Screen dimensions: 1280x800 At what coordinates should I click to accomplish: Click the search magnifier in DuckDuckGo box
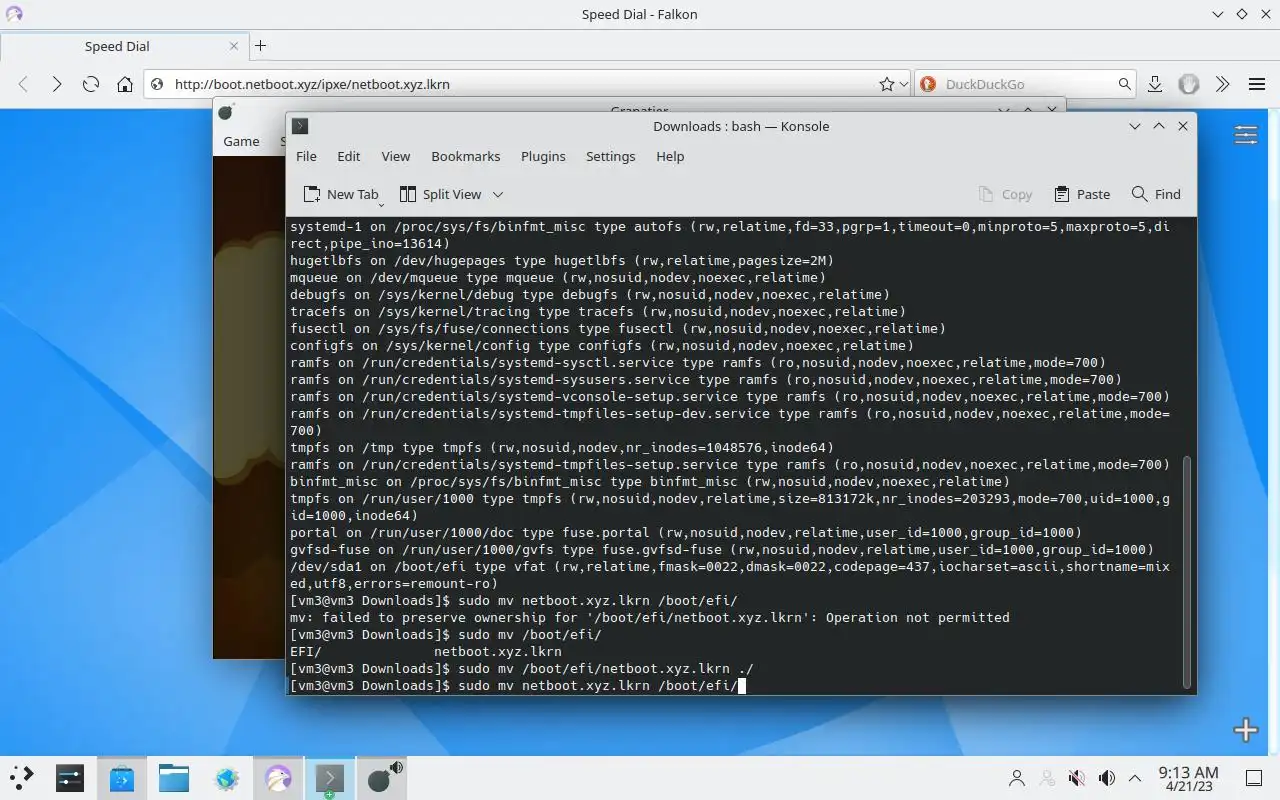[1125, 84]
